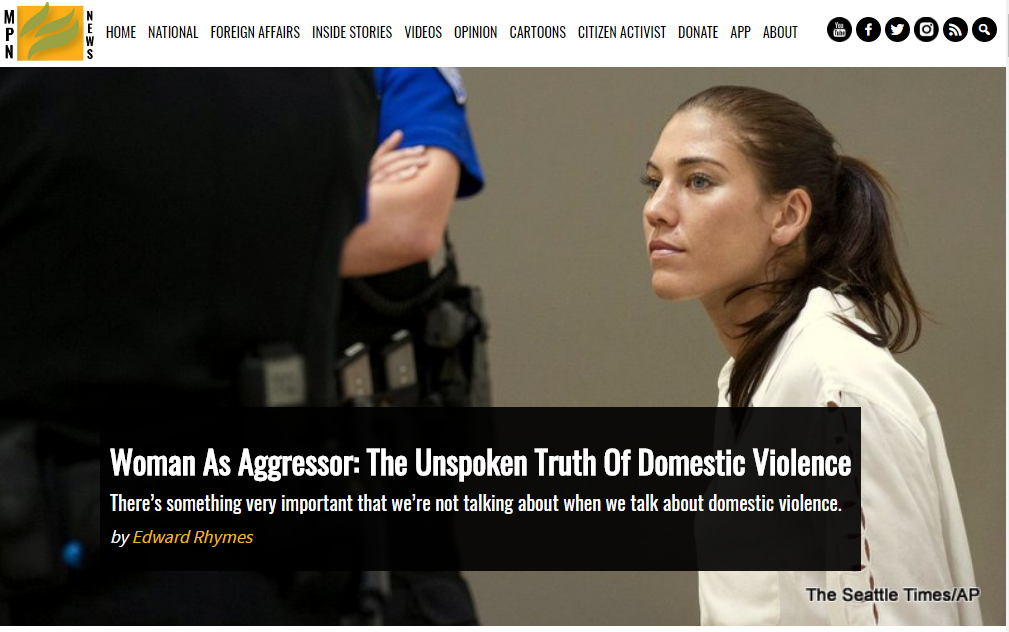Open the Opinion section

point(476,32)
